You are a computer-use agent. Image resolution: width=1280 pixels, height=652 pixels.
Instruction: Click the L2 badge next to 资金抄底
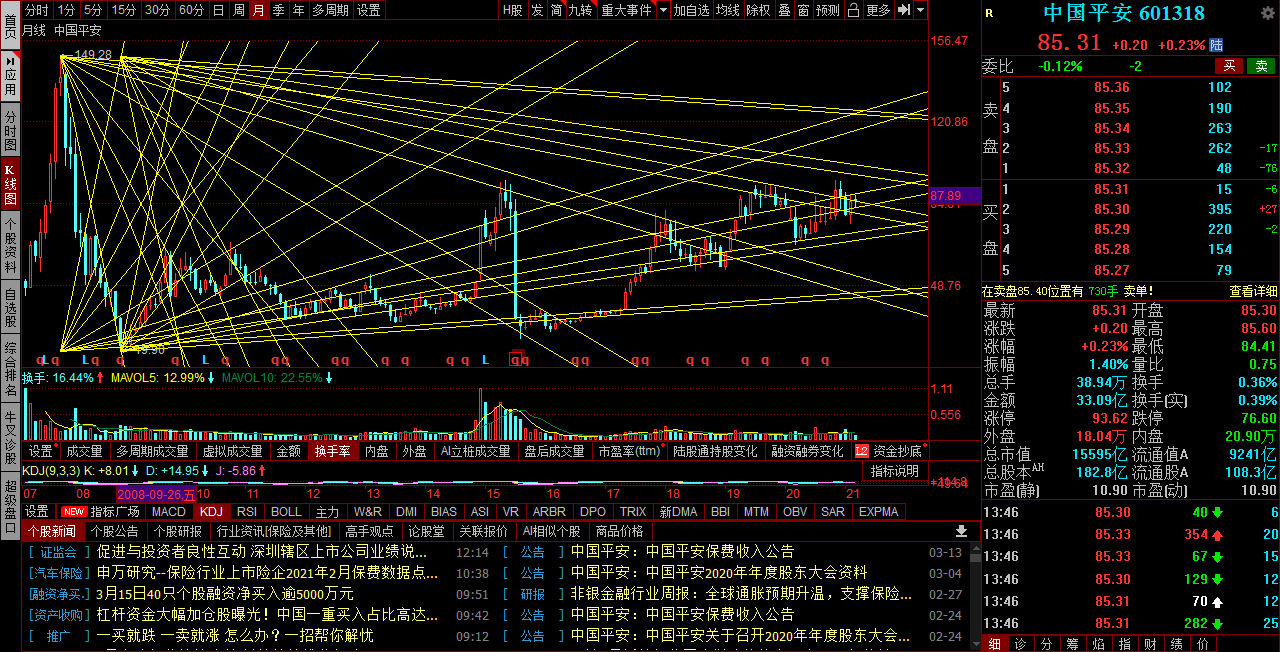click(861, 451)
